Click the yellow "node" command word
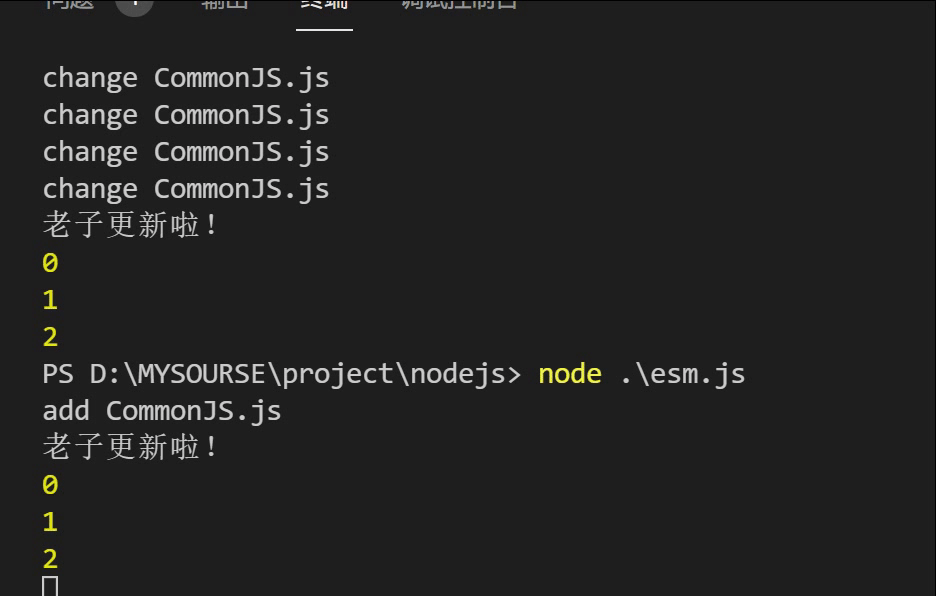Image resolution: width=936 pixels, height=596 pixels. click(x=570, y=374)
